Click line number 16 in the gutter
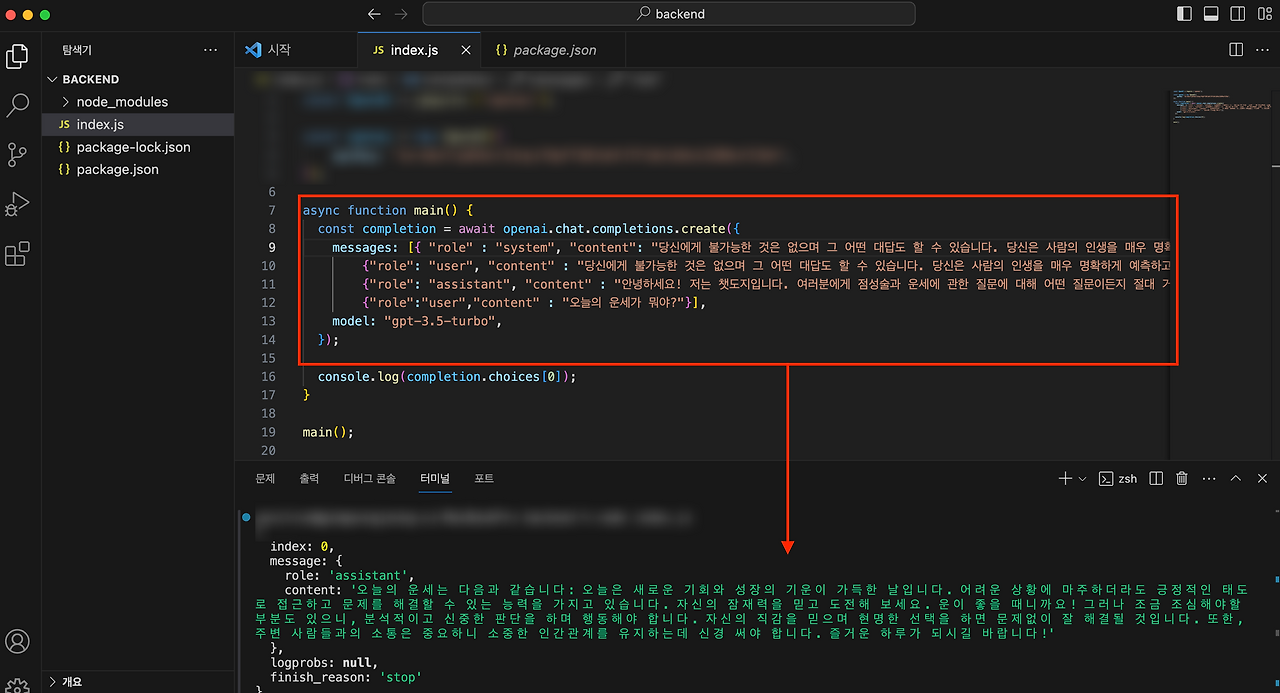The width and height of the screenshot is (1280, 693). coord(268,376)
